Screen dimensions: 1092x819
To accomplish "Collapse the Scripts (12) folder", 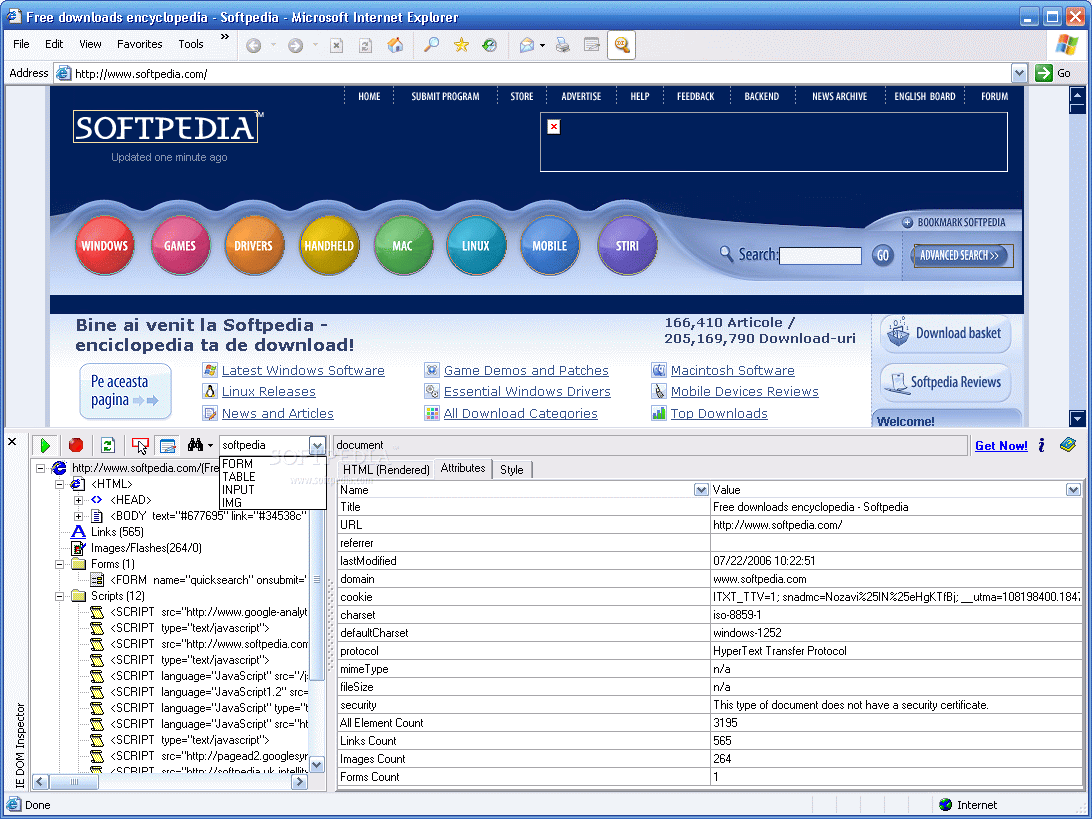I will point(60,596).
